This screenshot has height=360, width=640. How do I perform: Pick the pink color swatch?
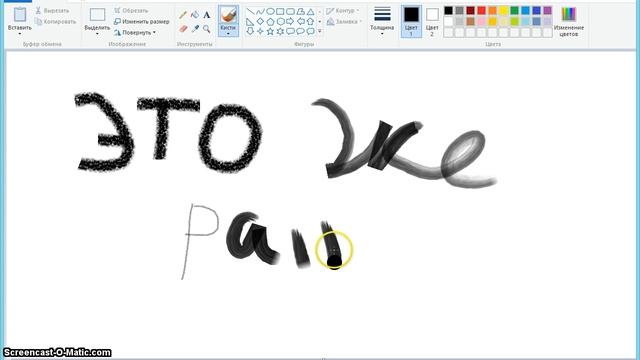pos(482,21)
